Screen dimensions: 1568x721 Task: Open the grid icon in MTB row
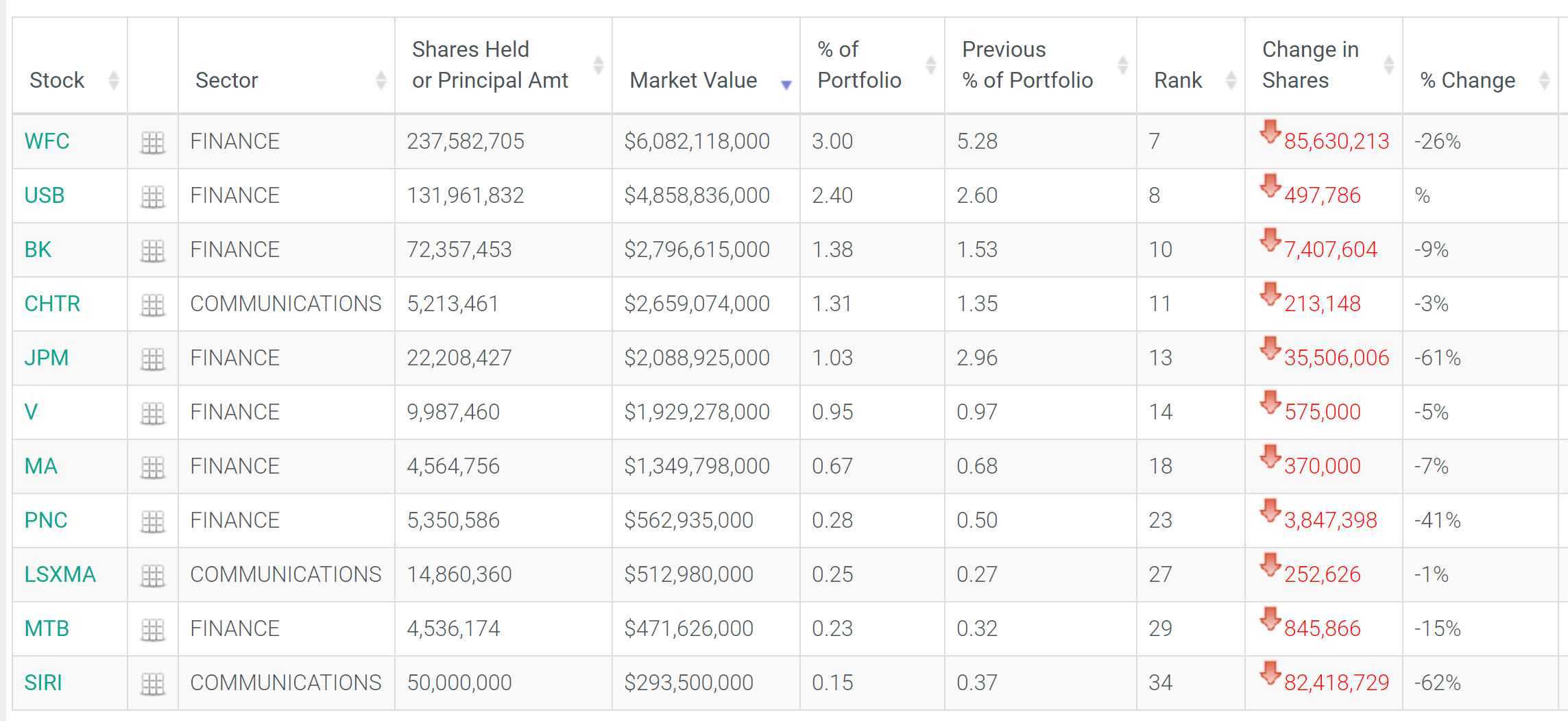click(152, 630)
